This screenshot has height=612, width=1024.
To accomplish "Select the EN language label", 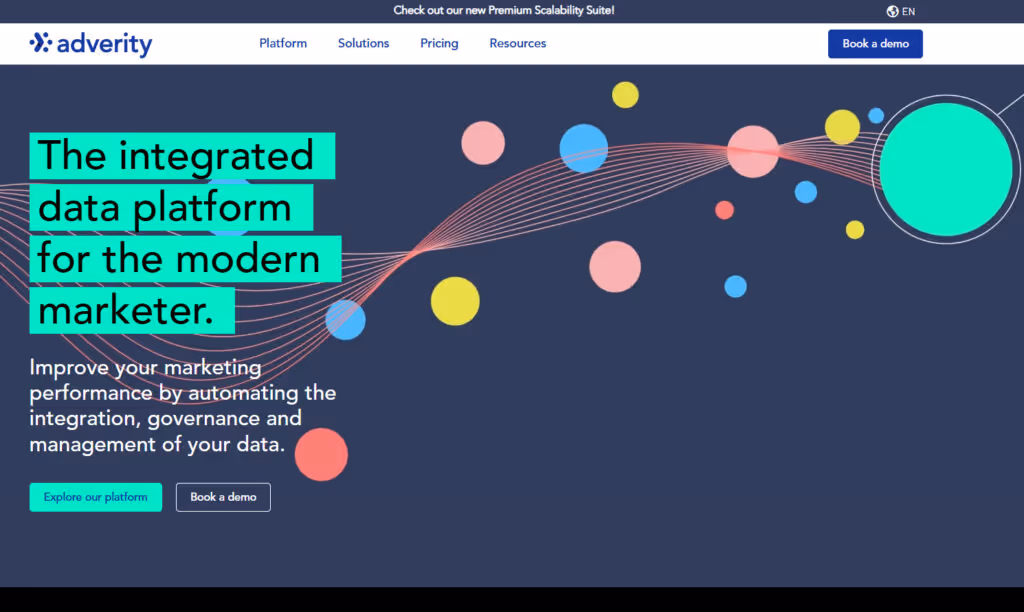I will pyautogui.click(x=908, y=11).
